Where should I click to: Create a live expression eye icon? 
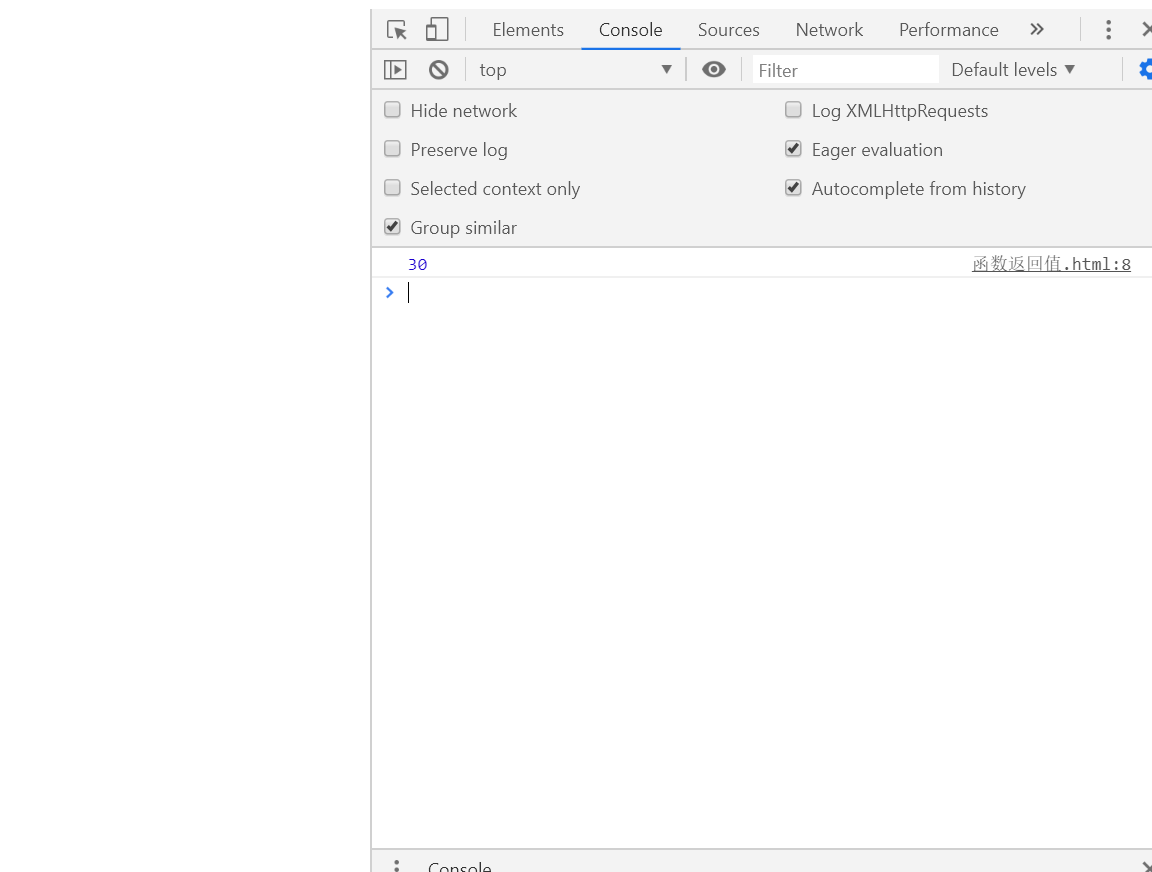[713, 69]
